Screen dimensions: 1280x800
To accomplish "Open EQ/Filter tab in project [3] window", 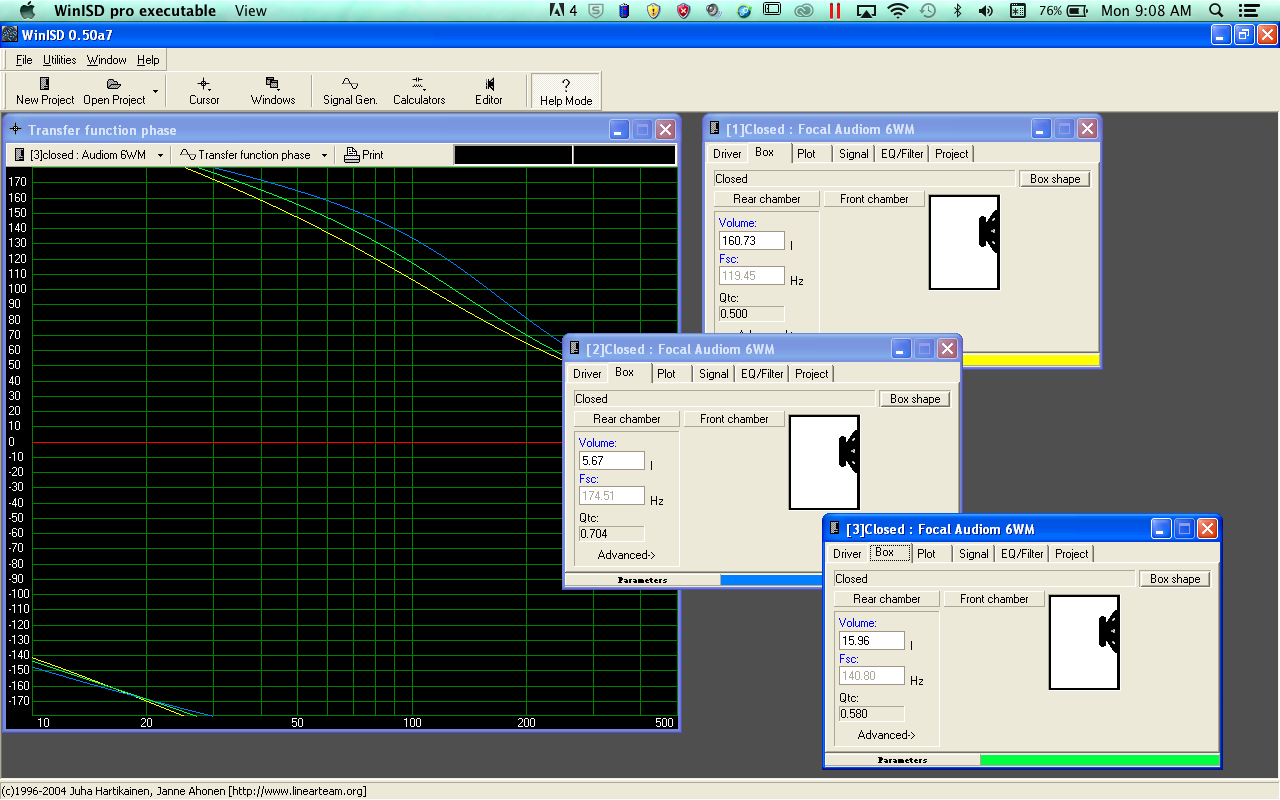I will [x=1022, y=554].
